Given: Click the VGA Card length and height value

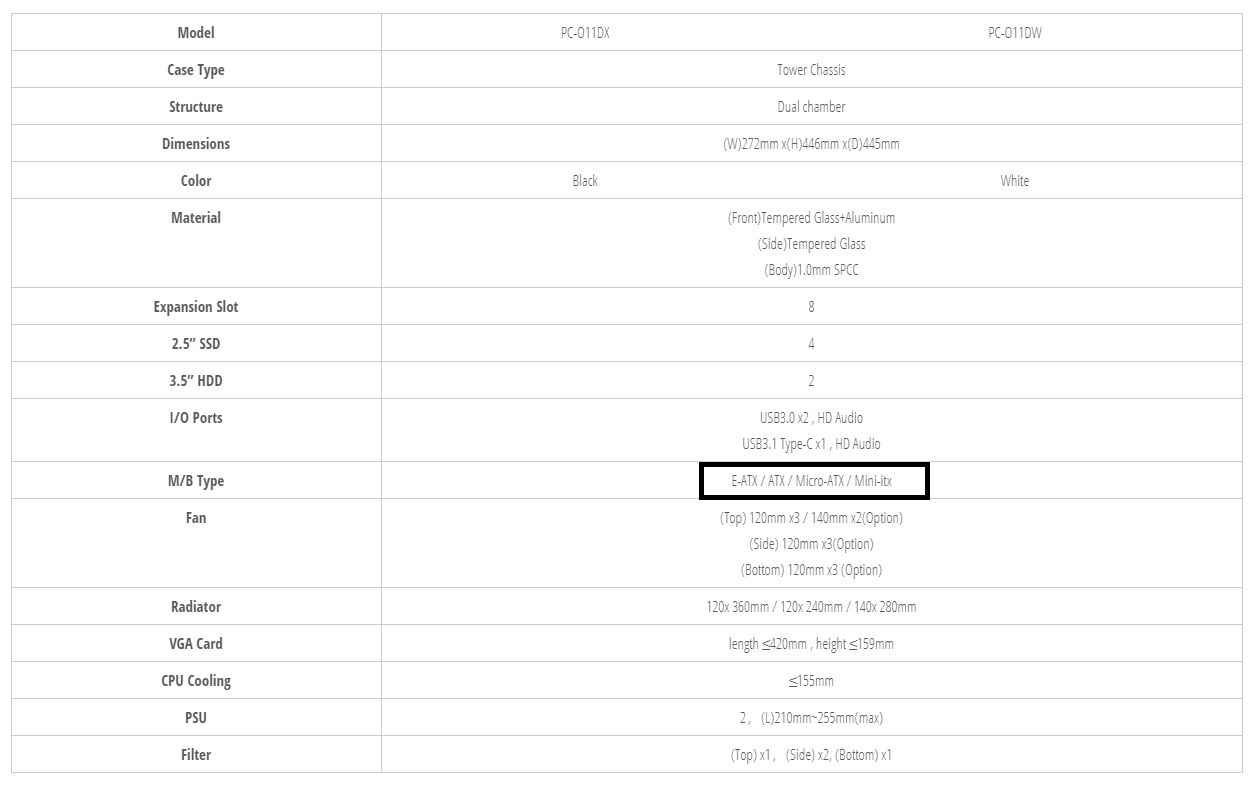Looking at the screenshot, I should [x=811, y=644].
